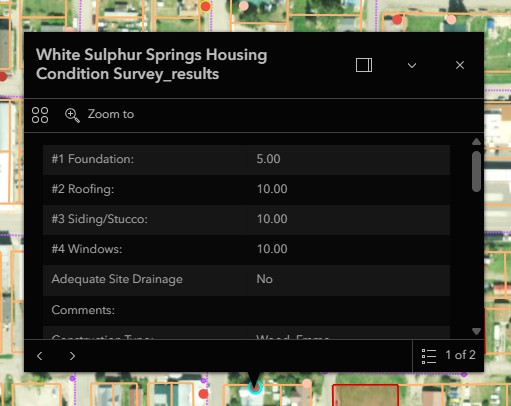Select the #2 Roofing value 10.00
Viewport: 511px width, 406px height.
[272, 189]
